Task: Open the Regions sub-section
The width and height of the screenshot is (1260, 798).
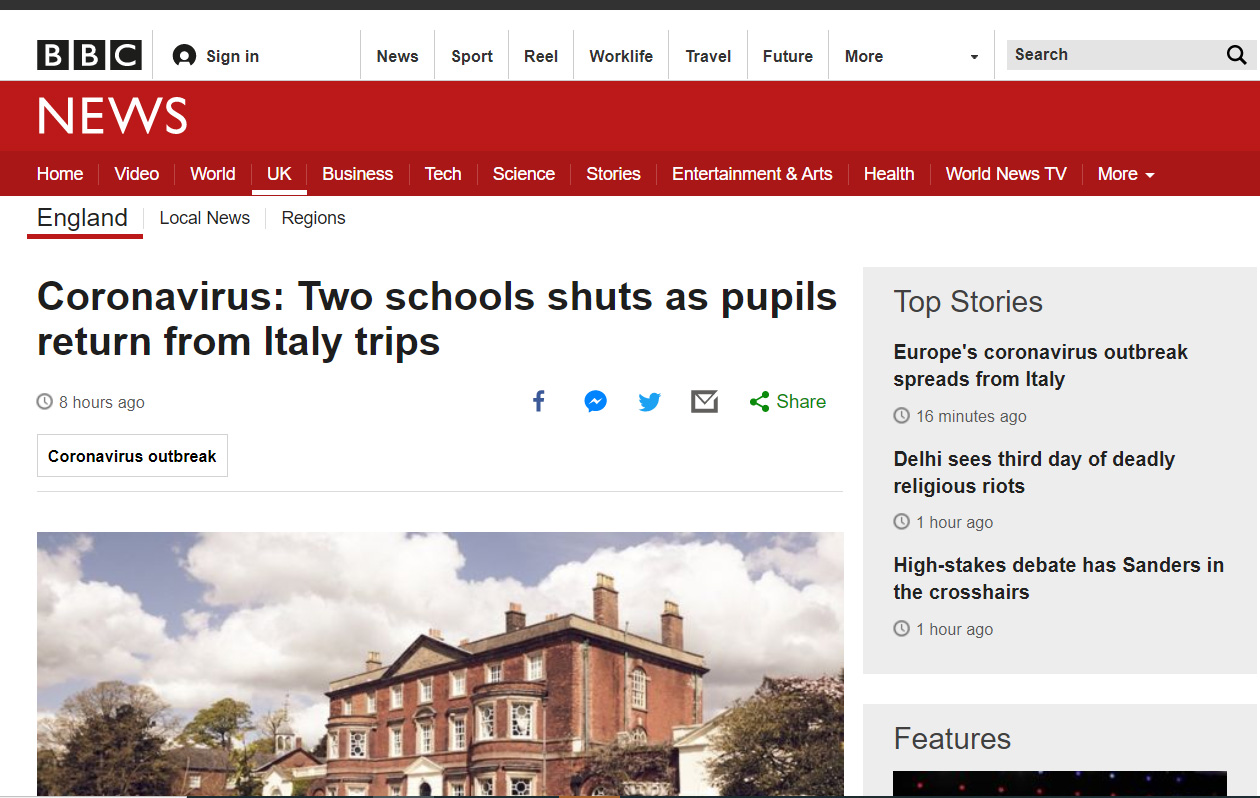Action: pos(313,218)
